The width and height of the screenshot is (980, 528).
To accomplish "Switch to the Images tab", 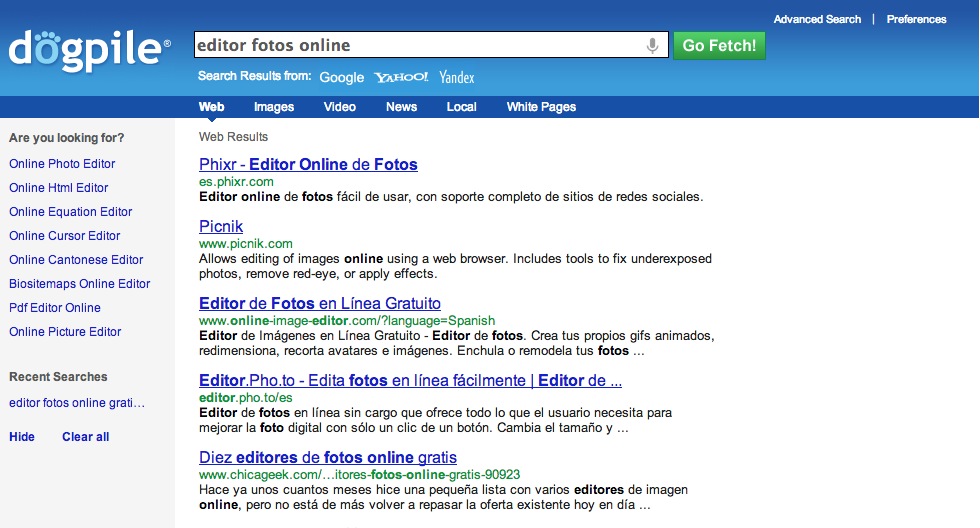I will coord(273,107).
